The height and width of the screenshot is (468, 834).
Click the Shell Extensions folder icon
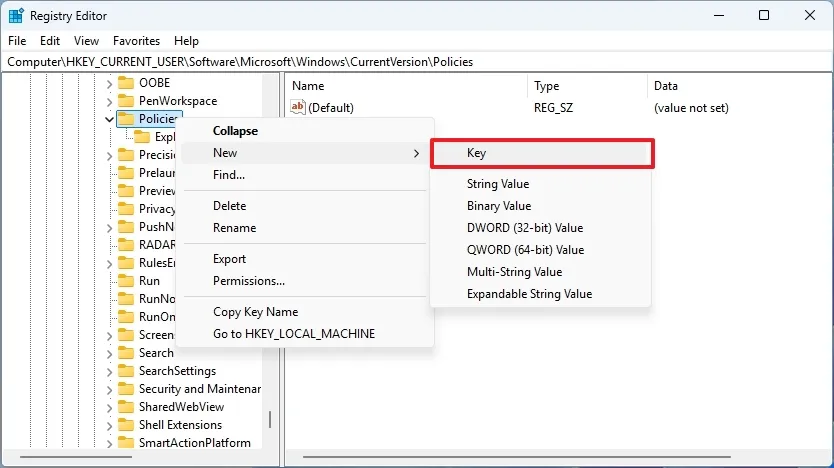tap(126, 425)
